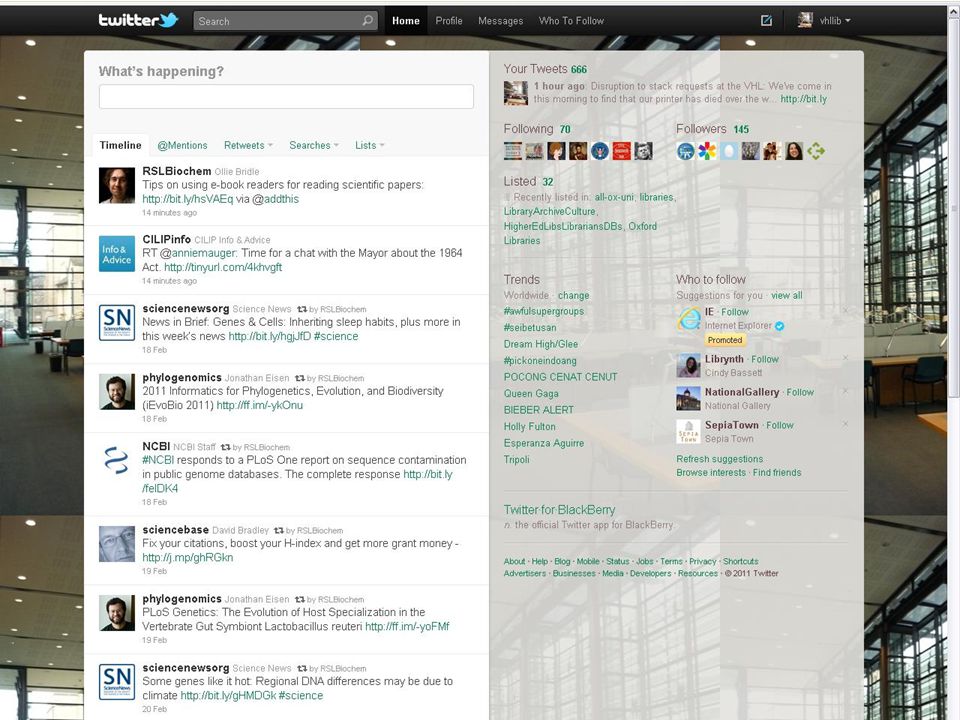This screenshot has height=720, width=960.
Task: Open Messages in the top bar
Action: point(501,21)
